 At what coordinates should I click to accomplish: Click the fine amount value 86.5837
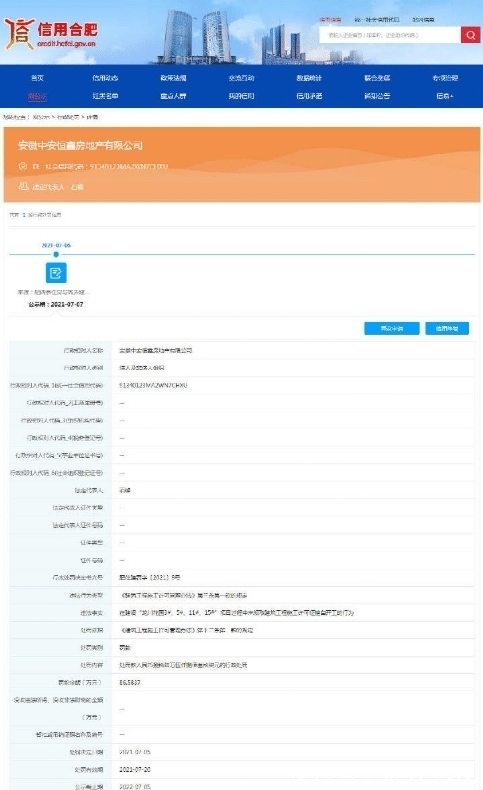(129, 683)
